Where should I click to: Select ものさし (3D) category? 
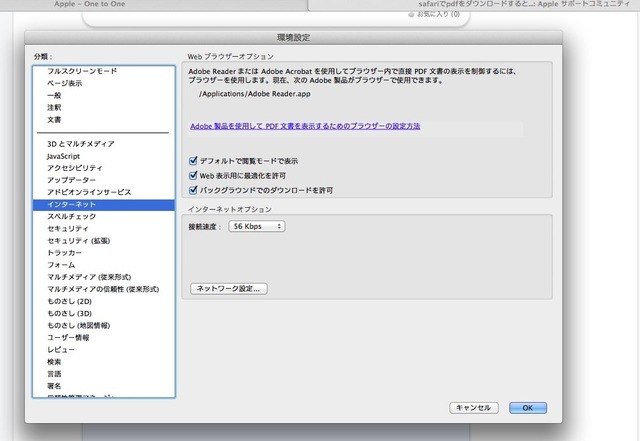click(104, 313)
